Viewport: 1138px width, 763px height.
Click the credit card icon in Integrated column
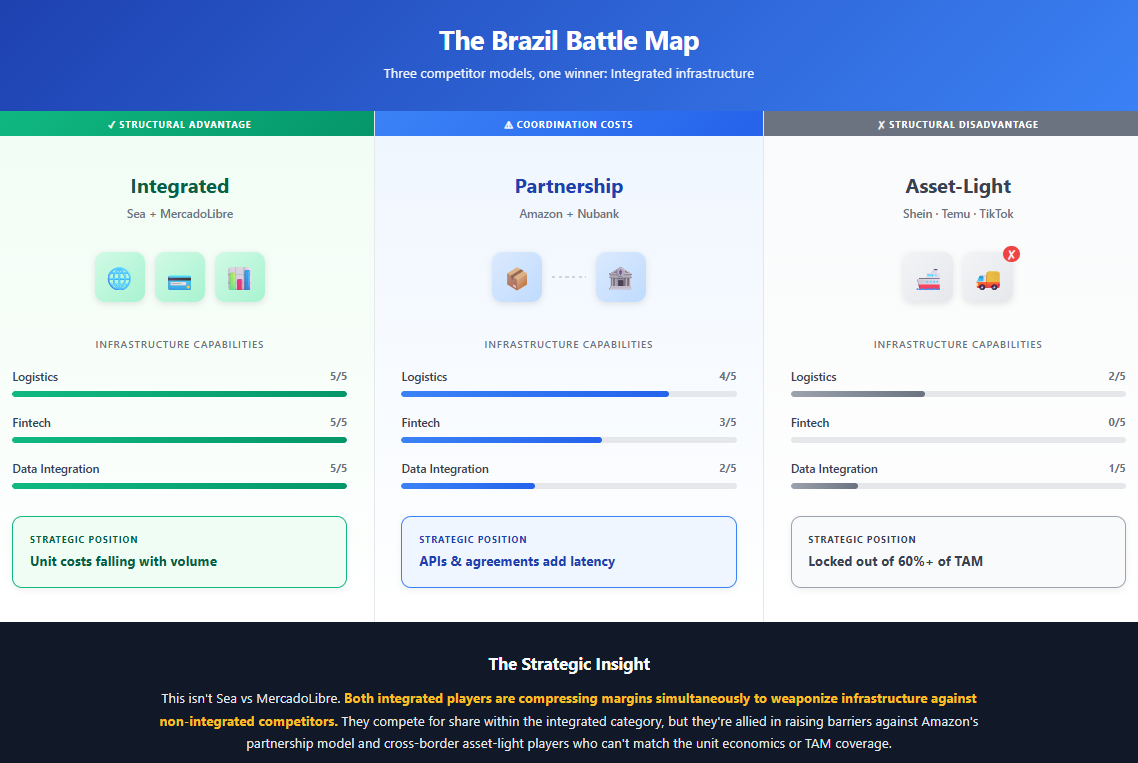click(180, 277)
